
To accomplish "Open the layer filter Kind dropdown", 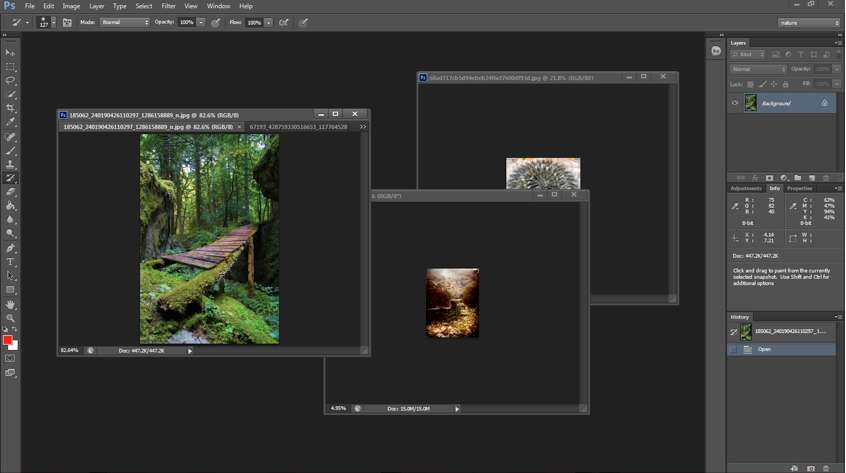I will point(747,54).
